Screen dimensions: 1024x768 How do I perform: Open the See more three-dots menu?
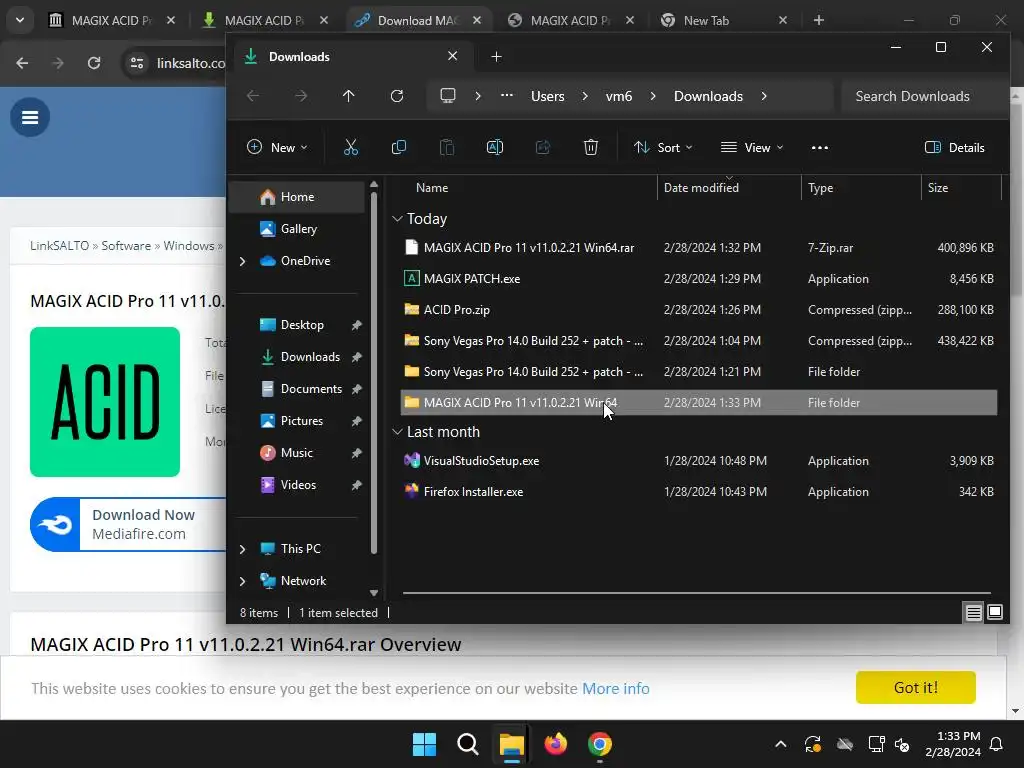pyautogui.click(x=820, y=148)
